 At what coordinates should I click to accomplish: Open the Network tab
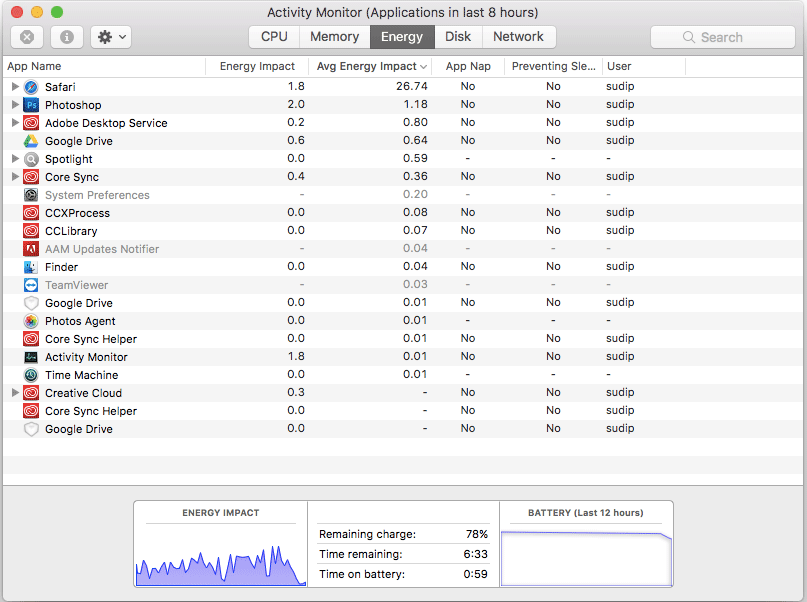(518, 37)
